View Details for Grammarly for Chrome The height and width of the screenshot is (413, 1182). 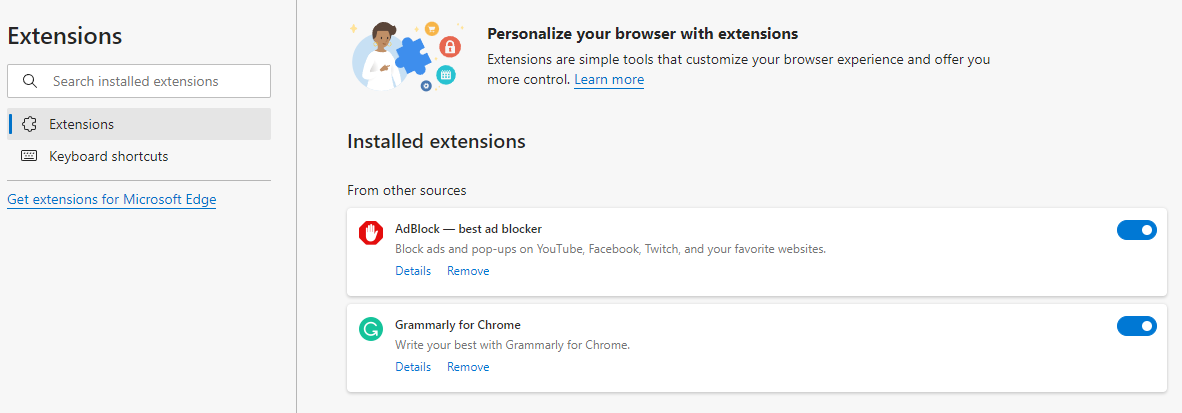pyautogui.click(x=413, y=367)
